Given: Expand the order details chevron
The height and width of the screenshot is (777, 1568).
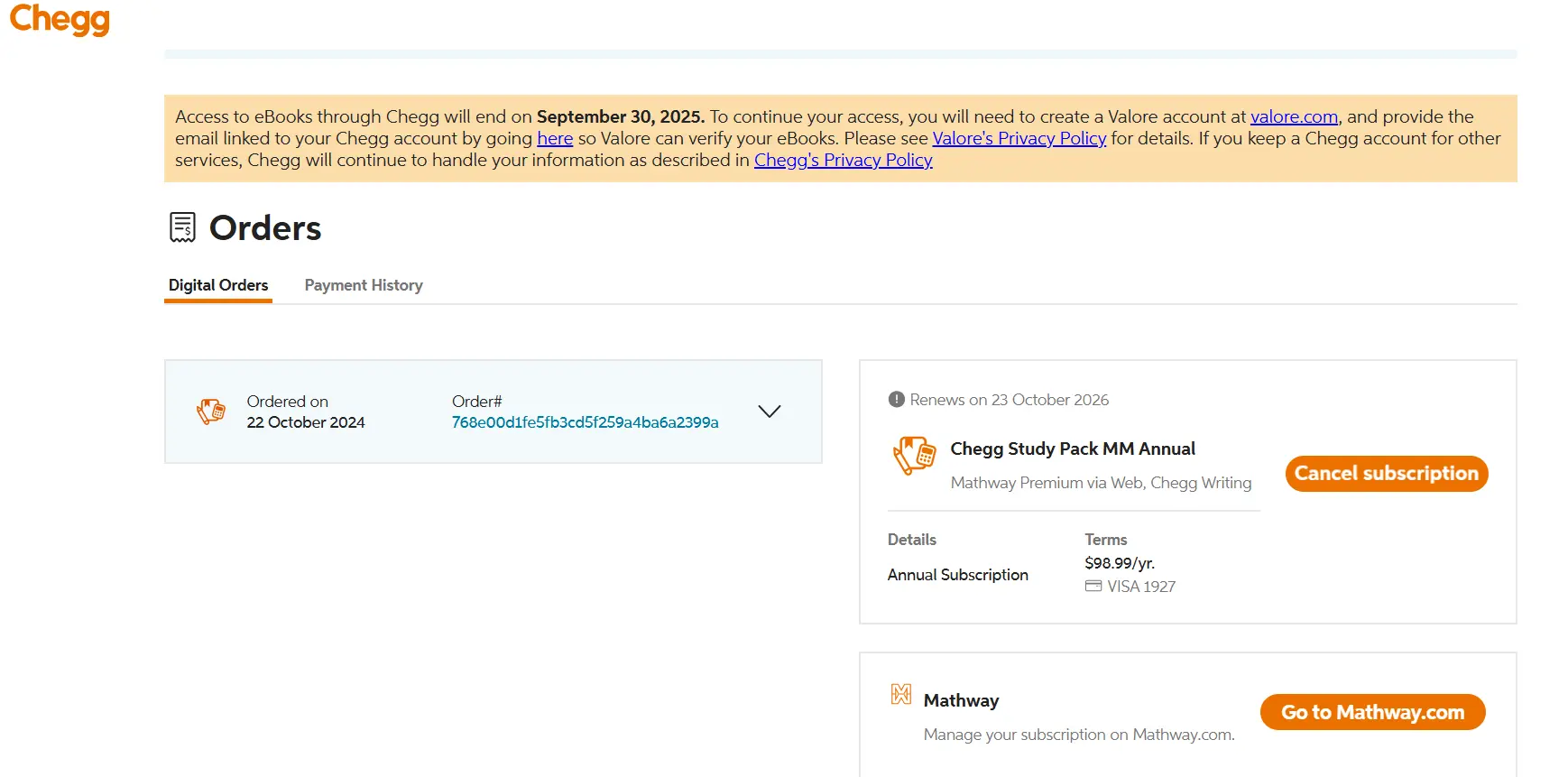Looking at the screenshot, I should click(770, 412).
